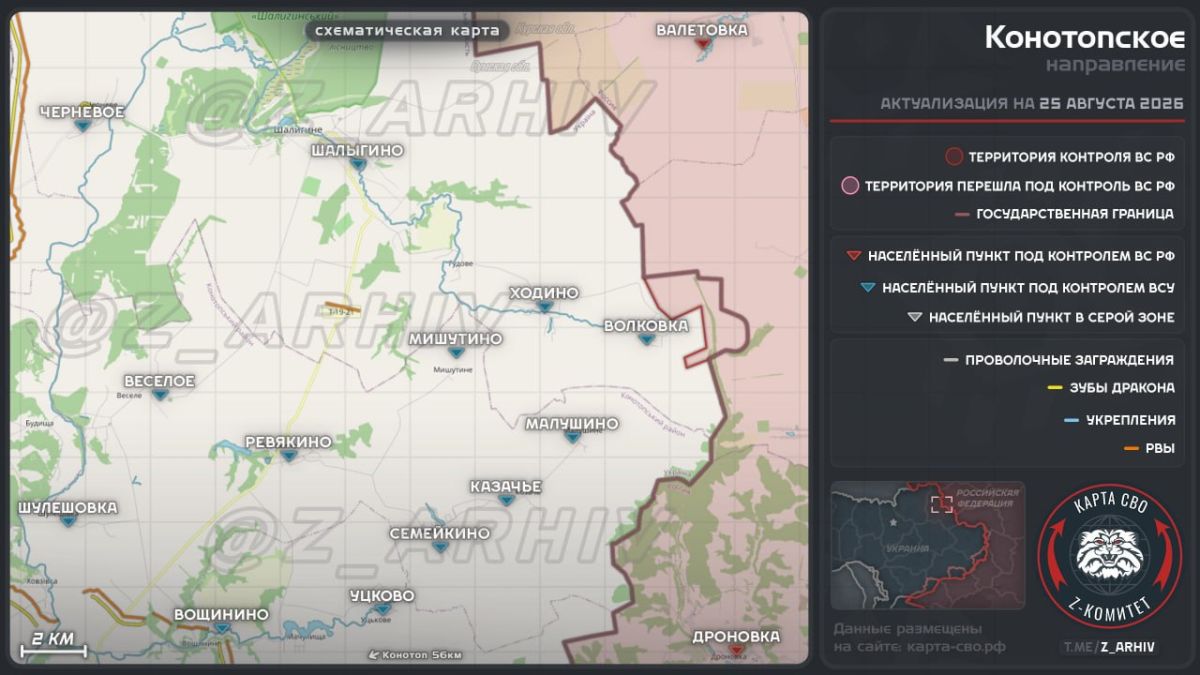The height and width of the screenshot is (675, 1200).
Task: Click the Проволочные заграждения legend text
Action: coord(1069,360)
